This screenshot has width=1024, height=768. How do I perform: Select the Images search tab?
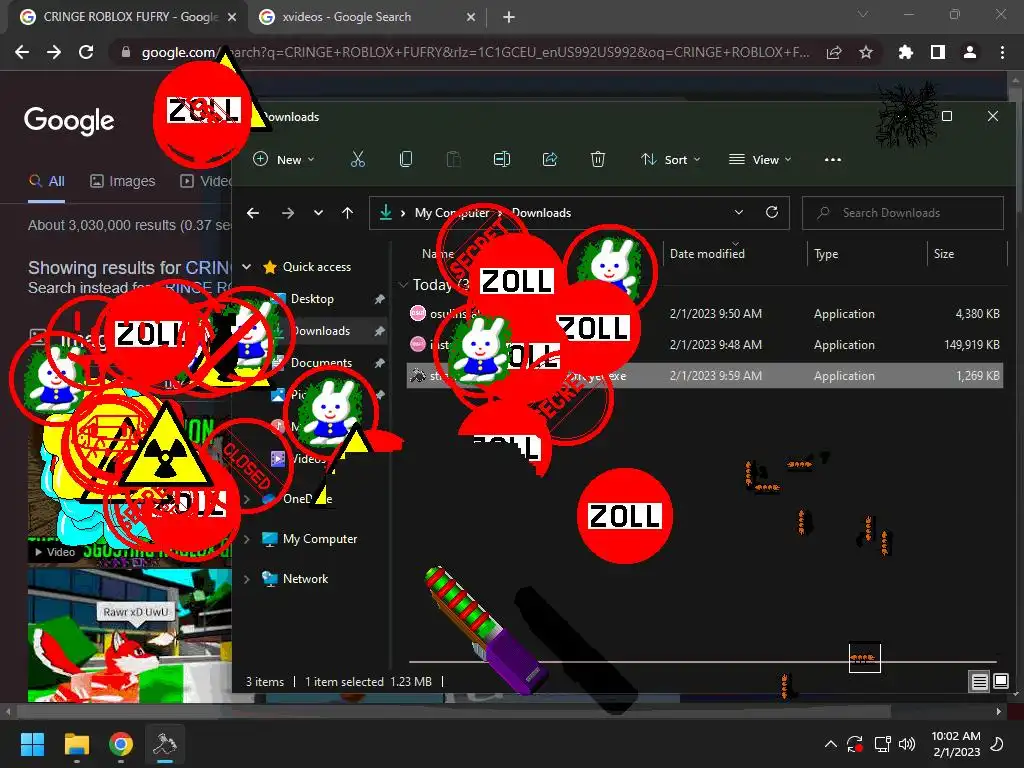(x=123, y=181)
